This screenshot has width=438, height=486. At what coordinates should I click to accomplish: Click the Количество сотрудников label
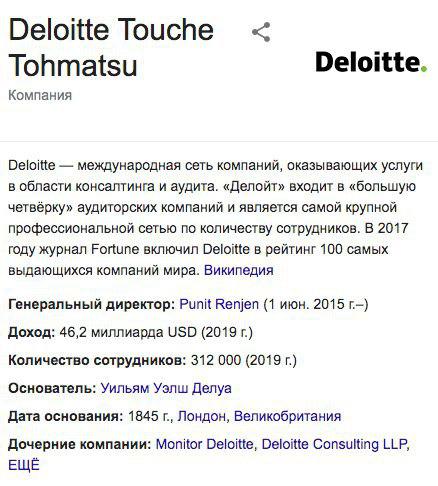tap(97, 360)
